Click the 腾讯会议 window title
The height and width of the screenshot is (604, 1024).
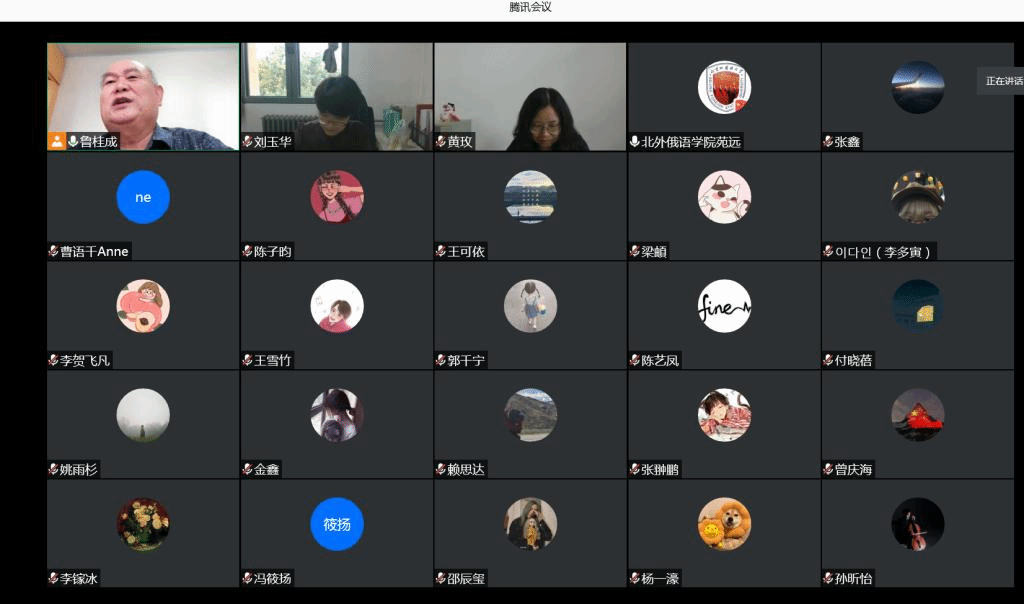pos(530,7)
